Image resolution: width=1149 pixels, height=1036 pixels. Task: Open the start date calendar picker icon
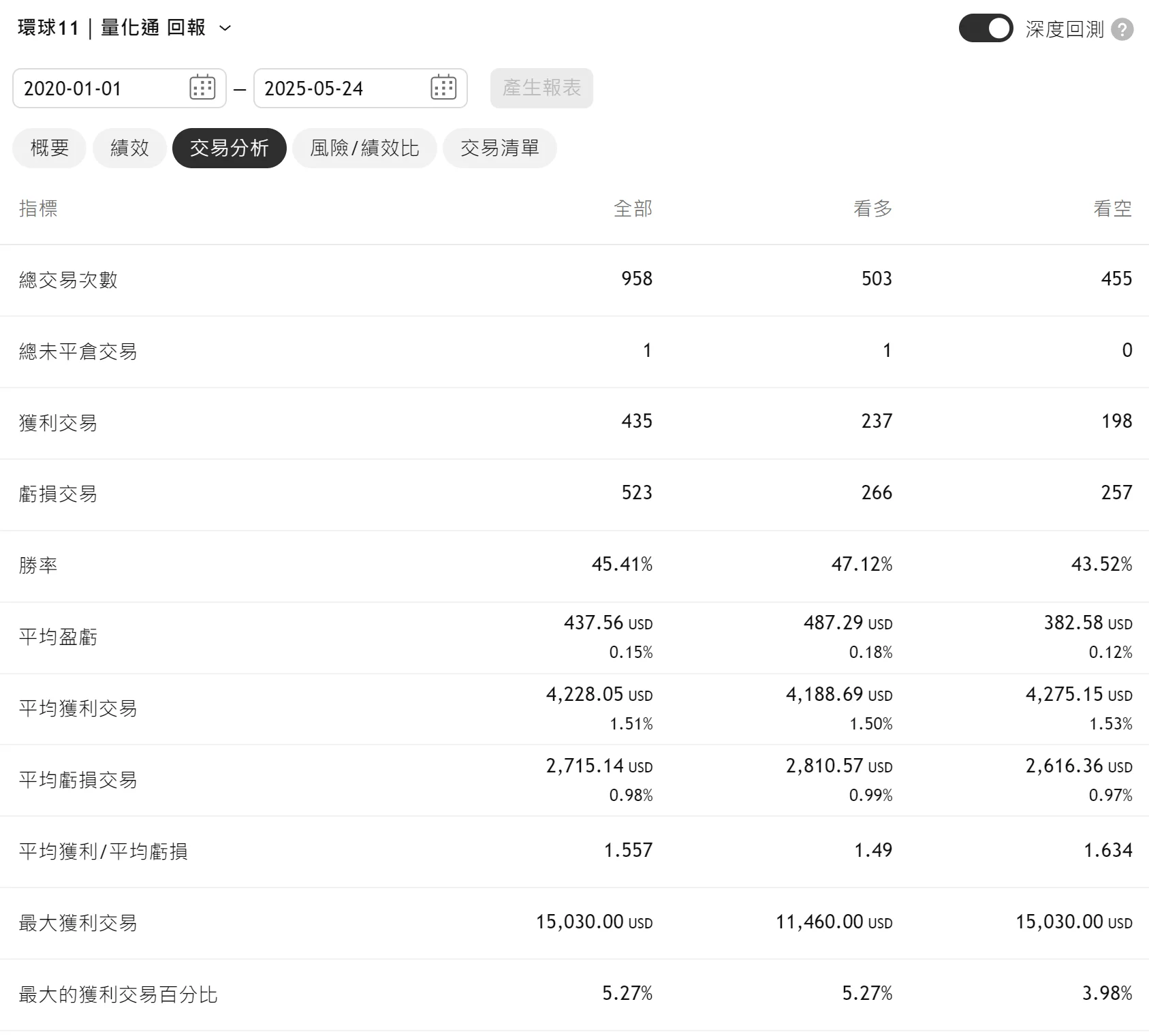202,87
